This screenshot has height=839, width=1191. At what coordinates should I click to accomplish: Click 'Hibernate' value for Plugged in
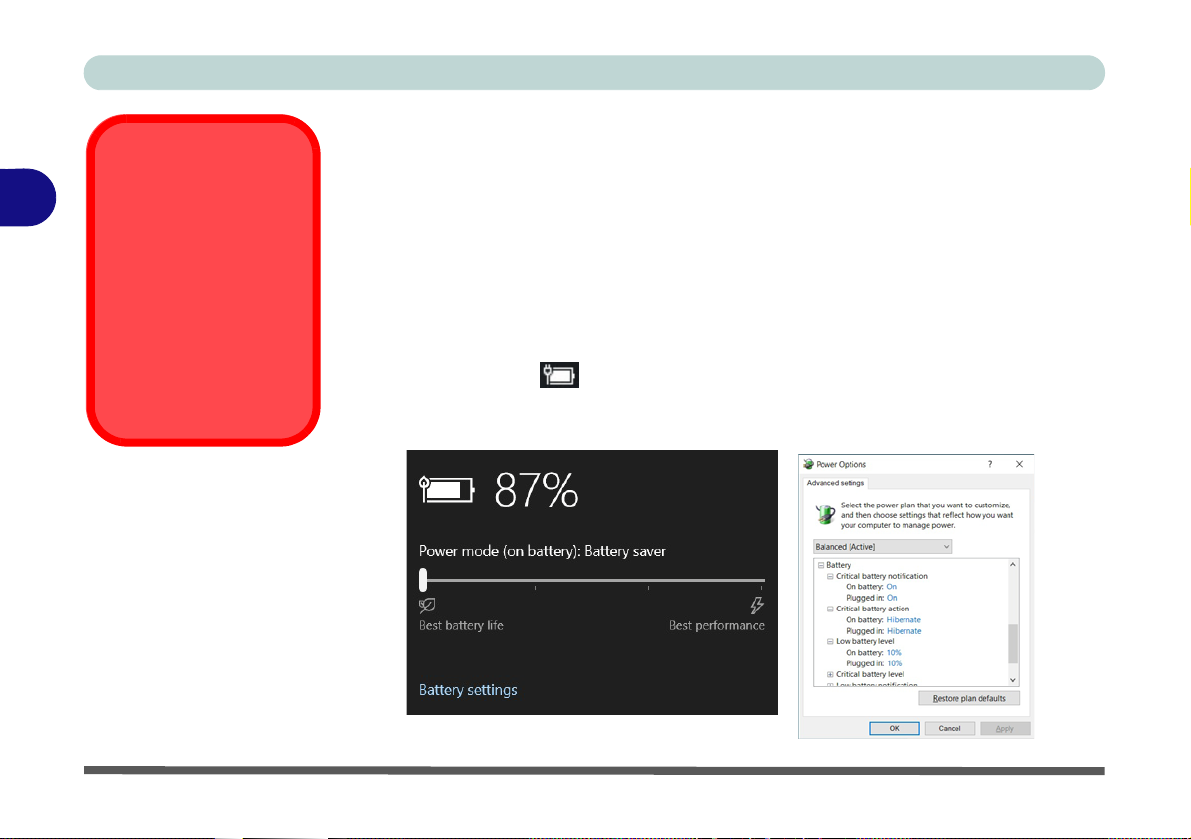(904, 631)
